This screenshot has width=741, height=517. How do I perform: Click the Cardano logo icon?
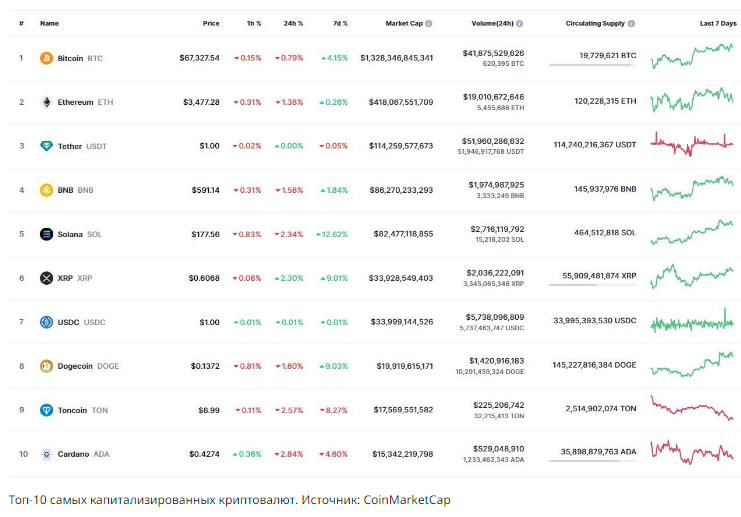46,454
